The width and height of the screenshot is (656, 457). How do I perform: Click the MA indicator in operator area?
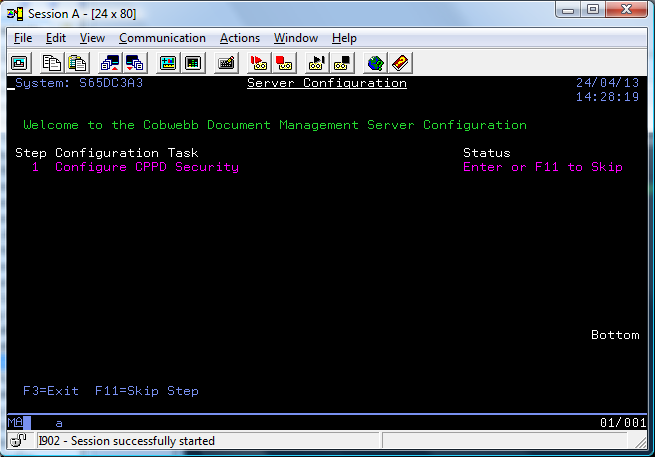coord(15,422)
